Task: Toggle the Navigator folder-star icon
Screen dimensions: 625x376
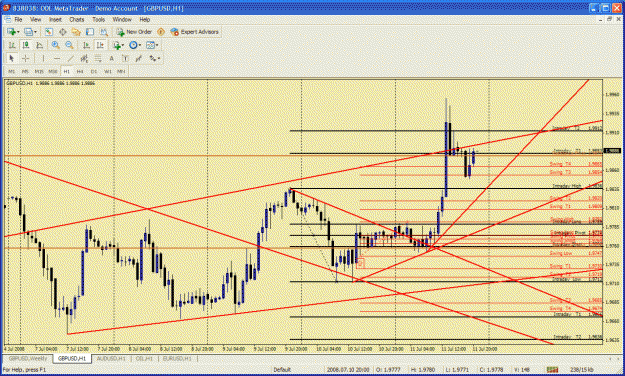Action: (x=76, y=32)
